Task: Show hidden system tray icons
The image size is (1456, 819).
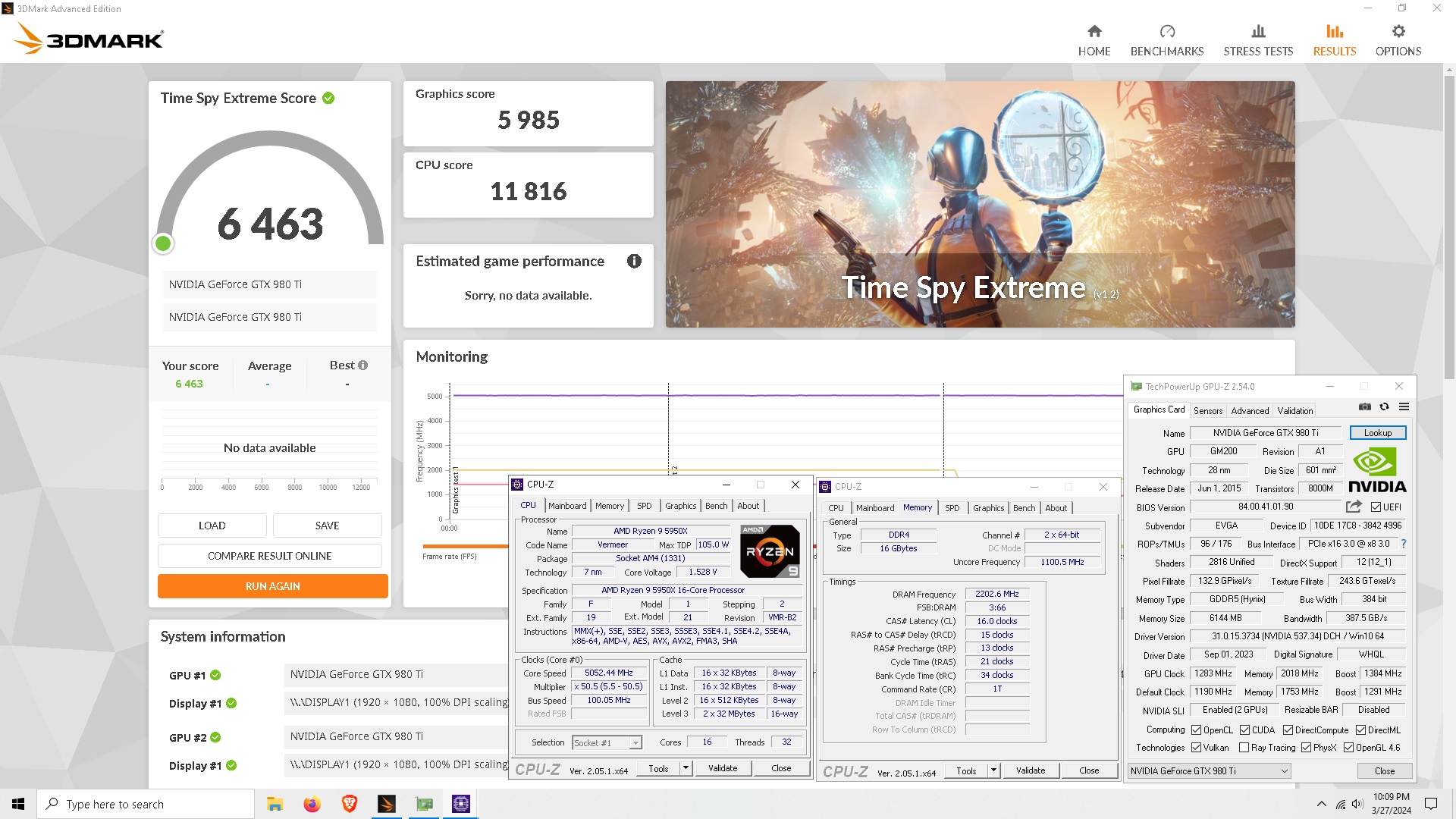Action: [x=1321, y=804]
